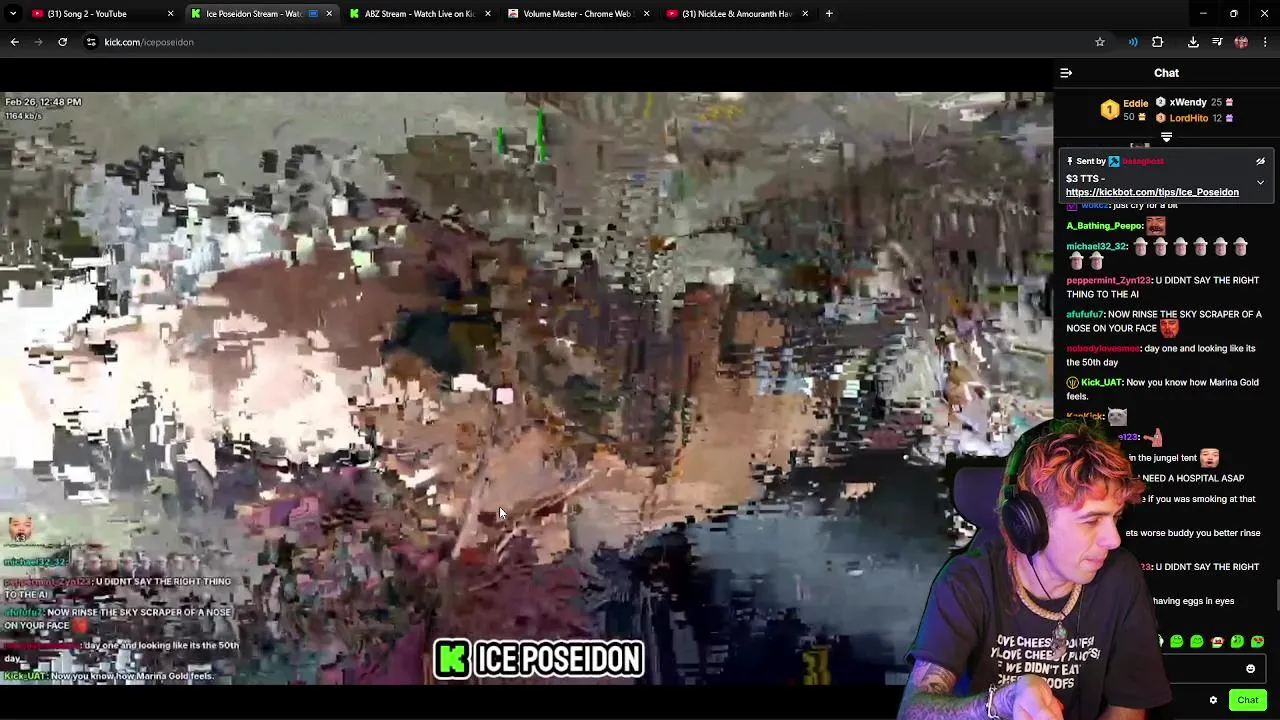The image size is (1280, 720).
Task: Open the media control playlist icon
Action: (x=1217, y=42)
